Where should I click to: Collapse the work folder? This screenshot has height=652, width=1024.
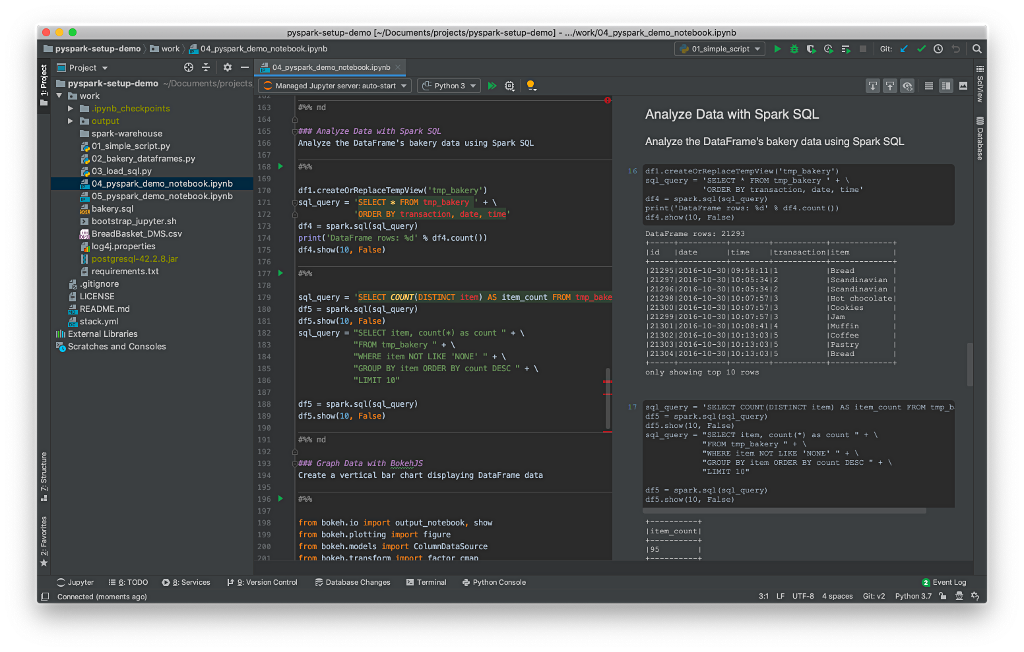coord(59,95)
